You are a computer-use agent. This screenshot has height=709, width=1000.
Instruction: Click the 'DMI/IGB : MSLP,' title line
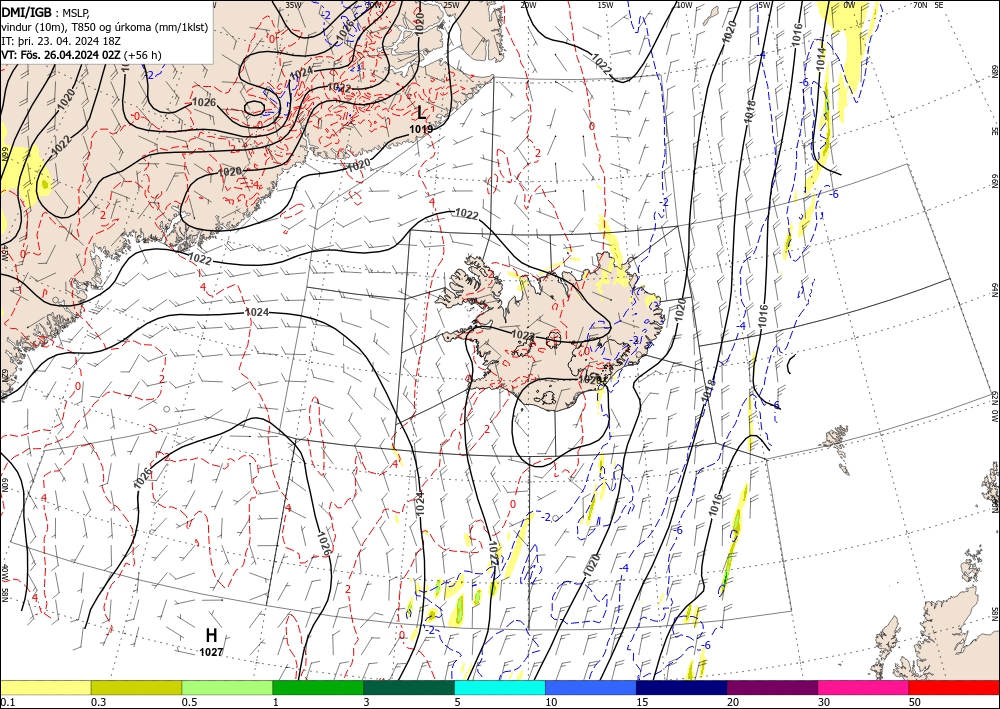click(x=45, y=11)
